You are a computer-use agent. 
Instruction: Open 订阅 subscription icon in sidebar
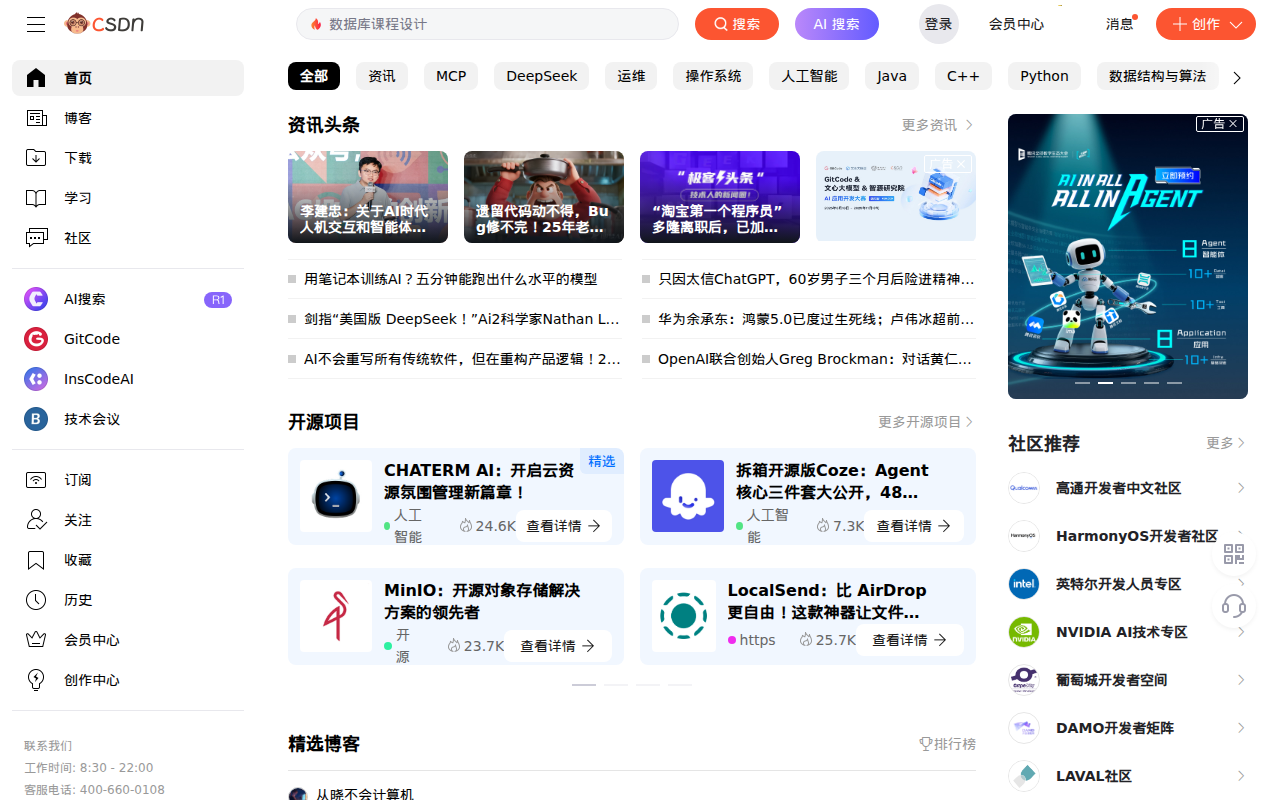[x=36, y=480]
